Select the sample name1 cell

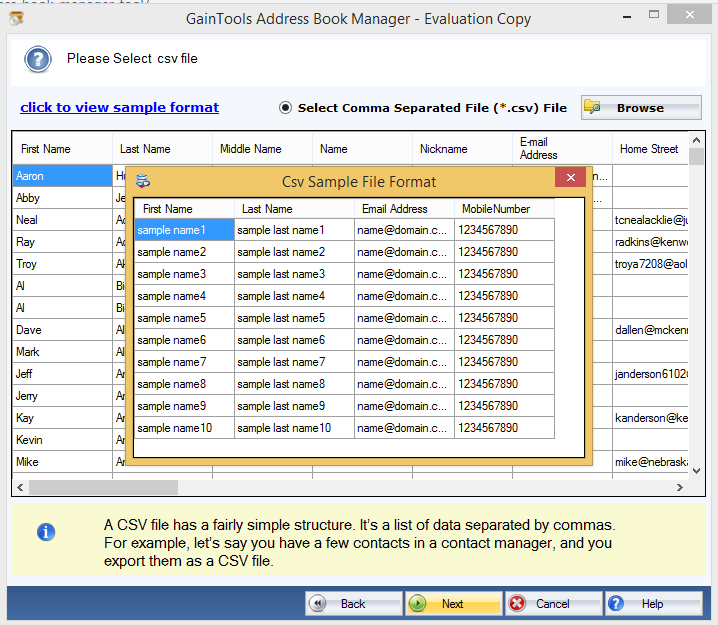tap(184, 230)
